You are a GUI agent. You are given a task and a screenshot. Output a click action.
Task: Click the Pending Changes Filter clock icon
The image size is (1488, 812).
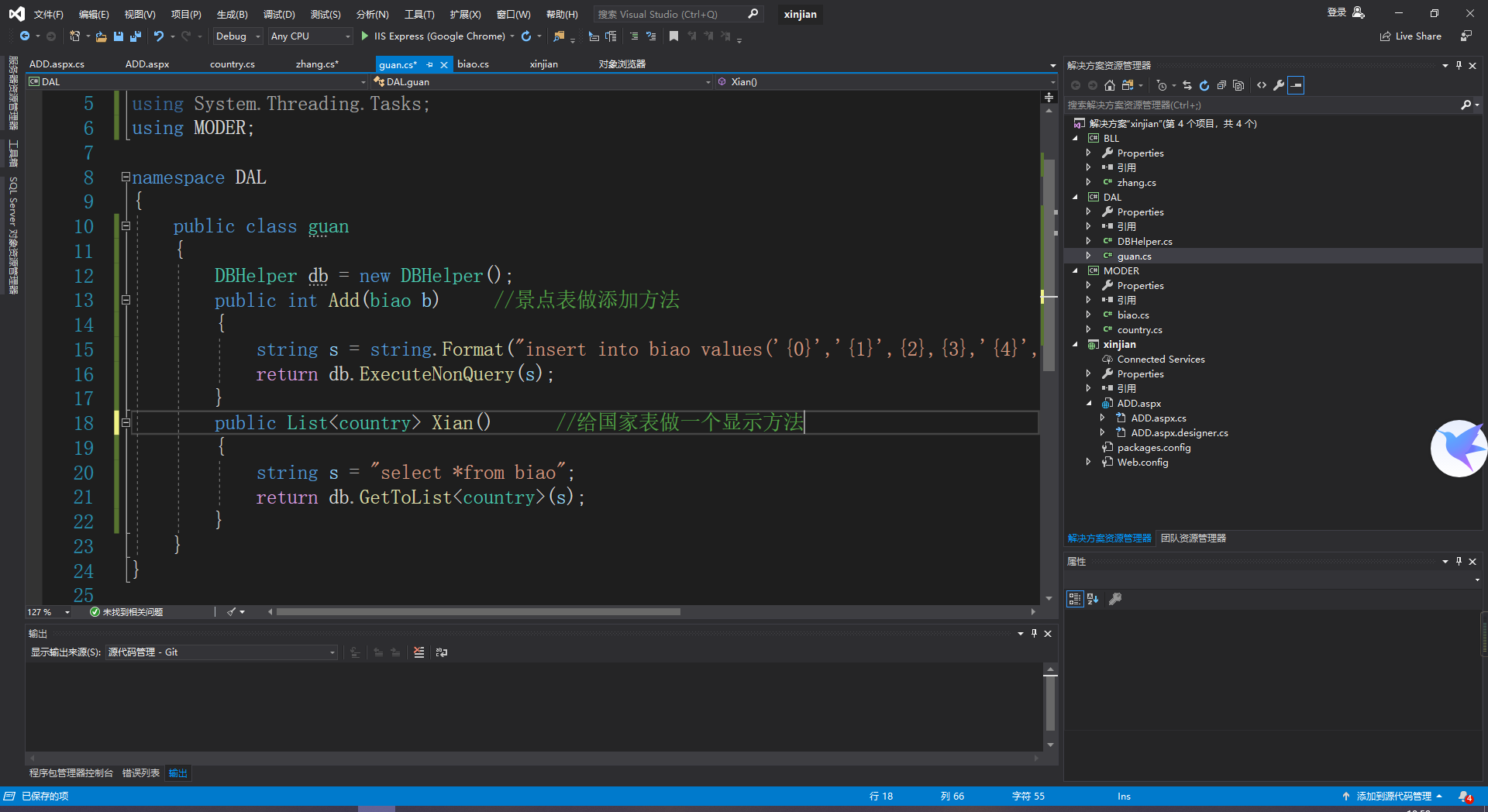pos(1161,85)
